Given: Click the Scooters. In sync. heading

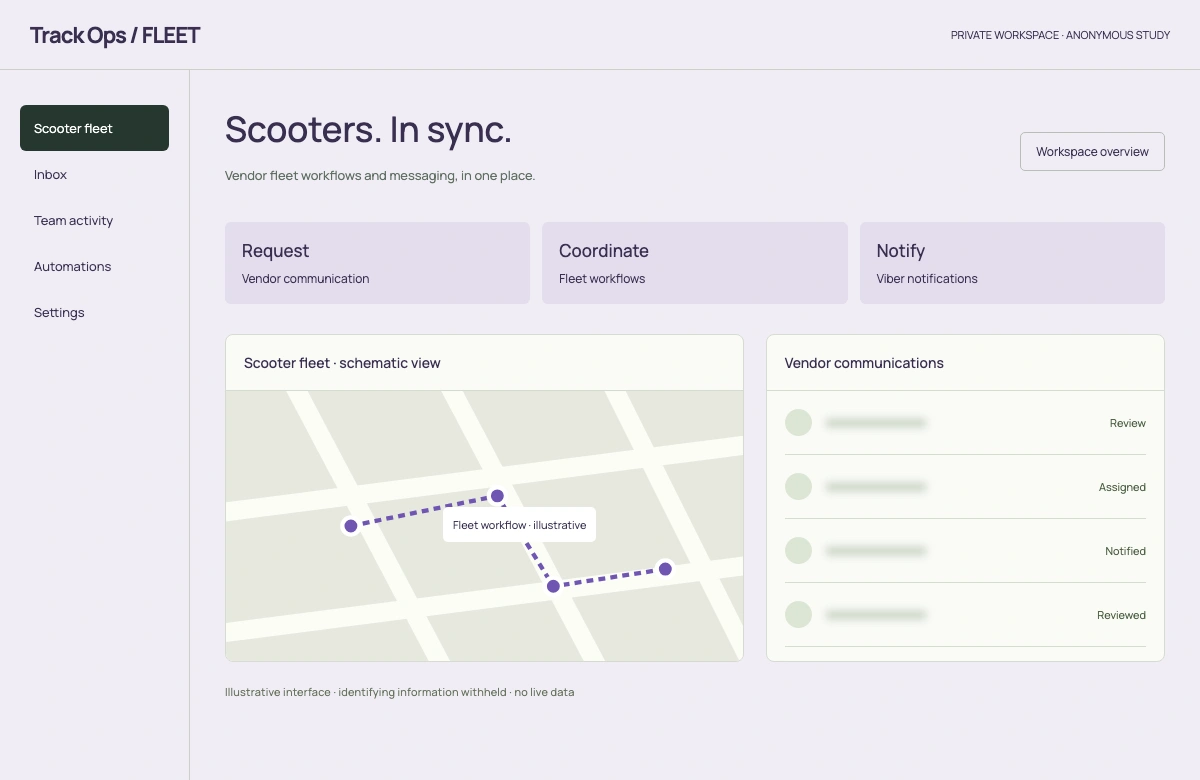Looking at the screenshot, I should [x=368, y=130].
